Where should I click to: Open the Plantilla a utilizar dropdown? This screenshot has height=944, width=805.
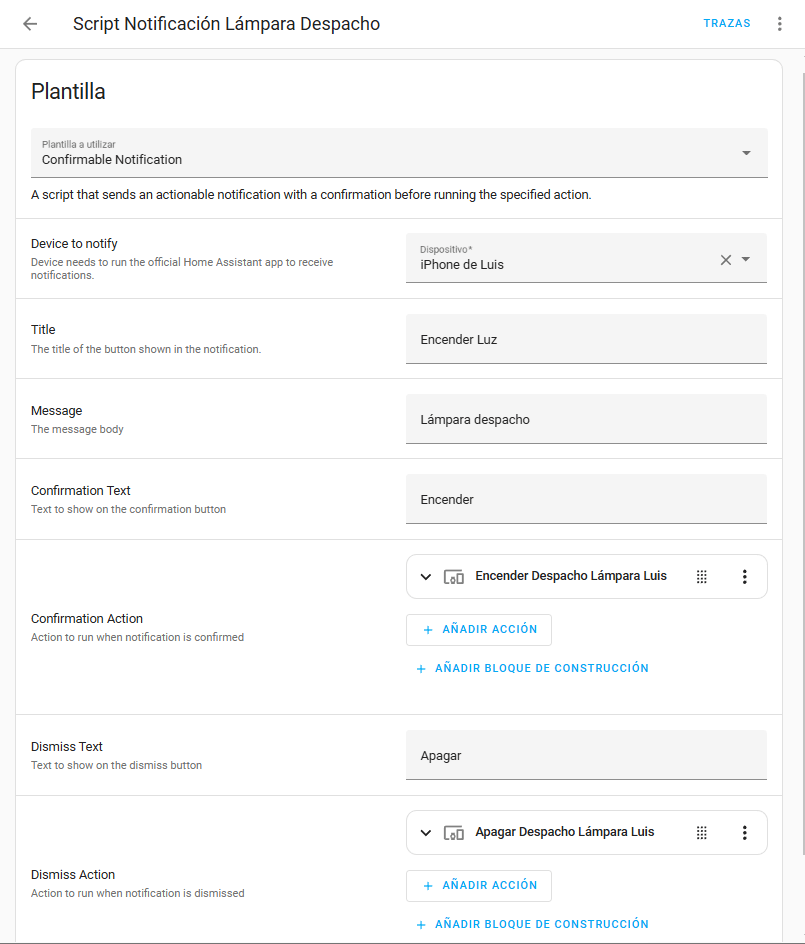coord(746,153)
